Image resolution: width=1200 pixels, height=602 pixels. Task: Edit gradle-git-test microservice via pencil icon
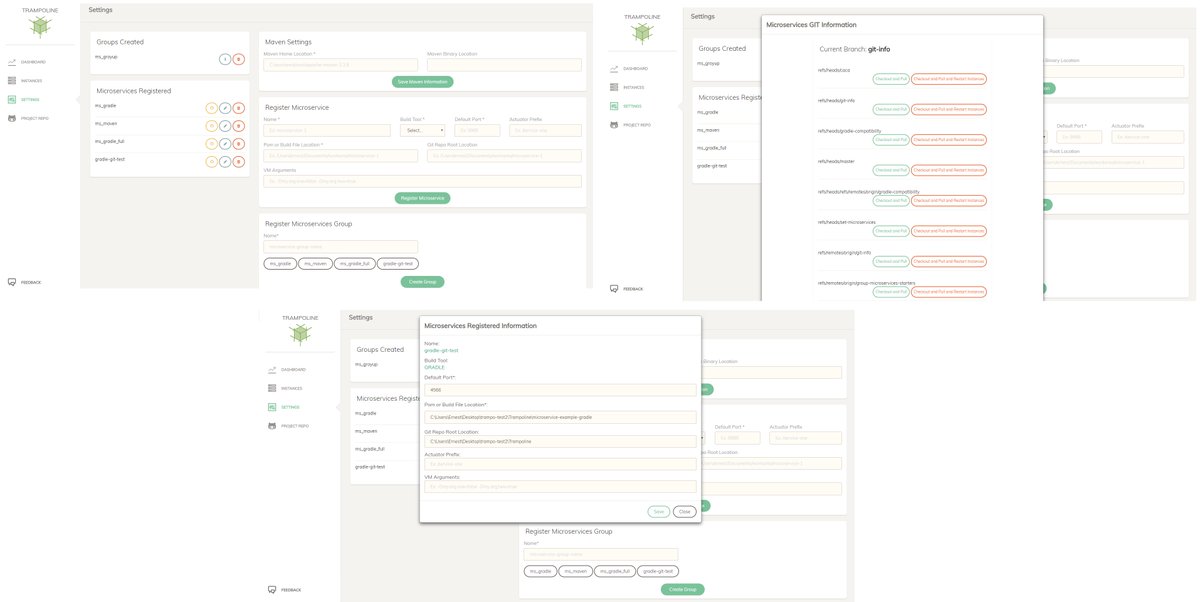pos(225,161)
